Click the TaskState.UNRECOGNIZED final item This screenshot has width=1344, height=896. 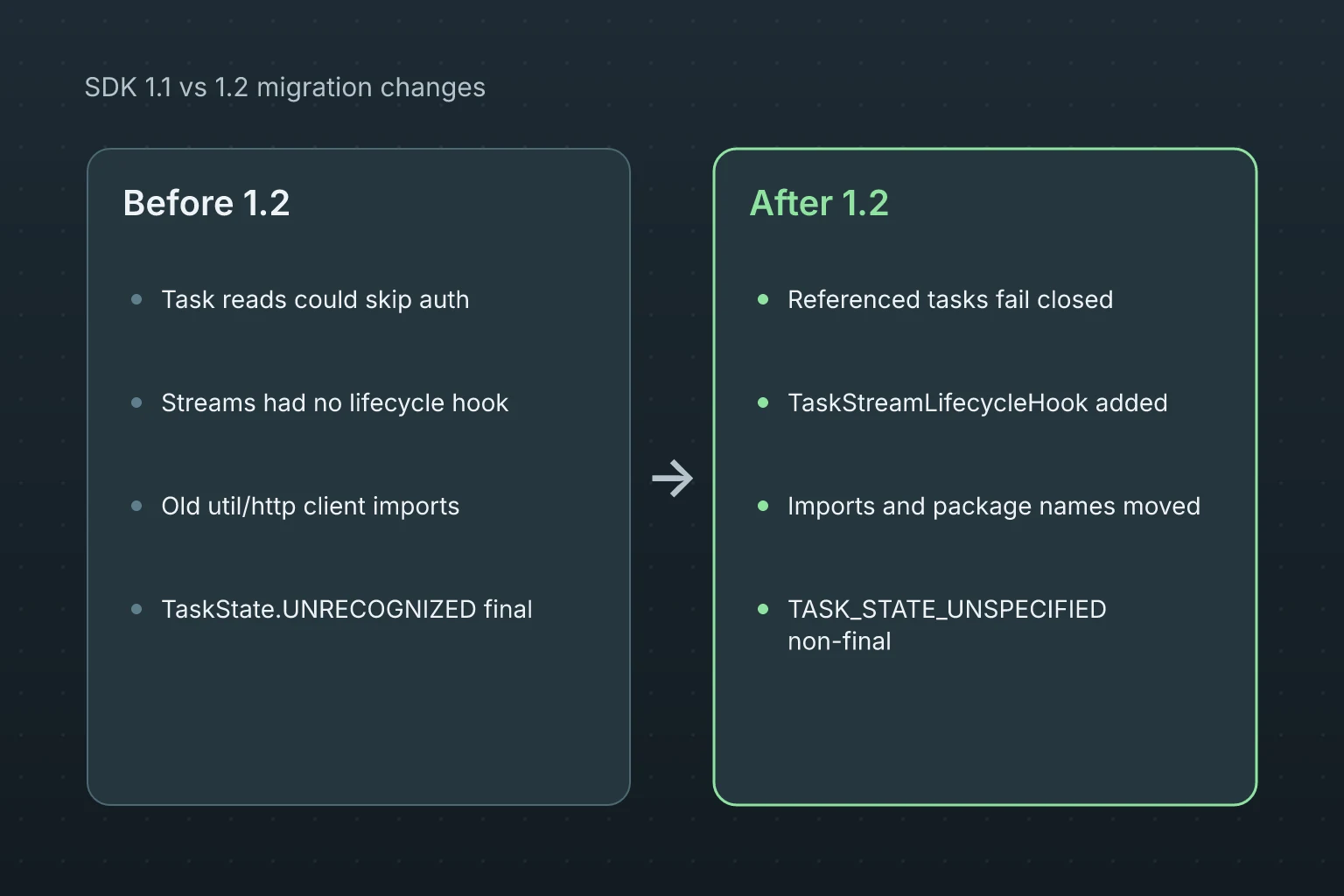tap(347, 609)
